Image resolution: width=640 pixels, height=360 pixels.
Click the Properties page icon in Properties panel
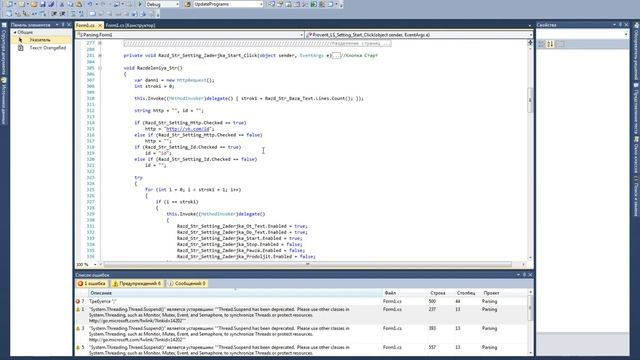tap(561, 44)
